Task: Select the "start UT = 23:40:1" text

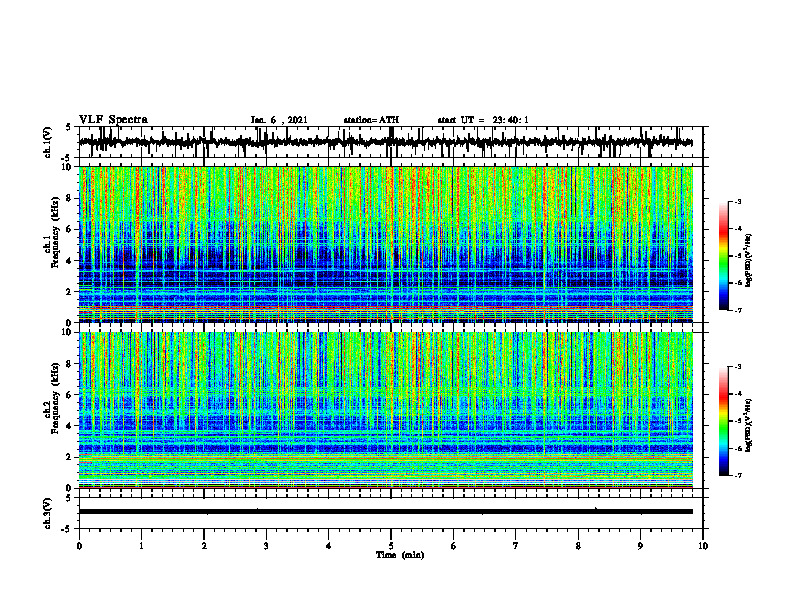Action: [x=483, y=120]
